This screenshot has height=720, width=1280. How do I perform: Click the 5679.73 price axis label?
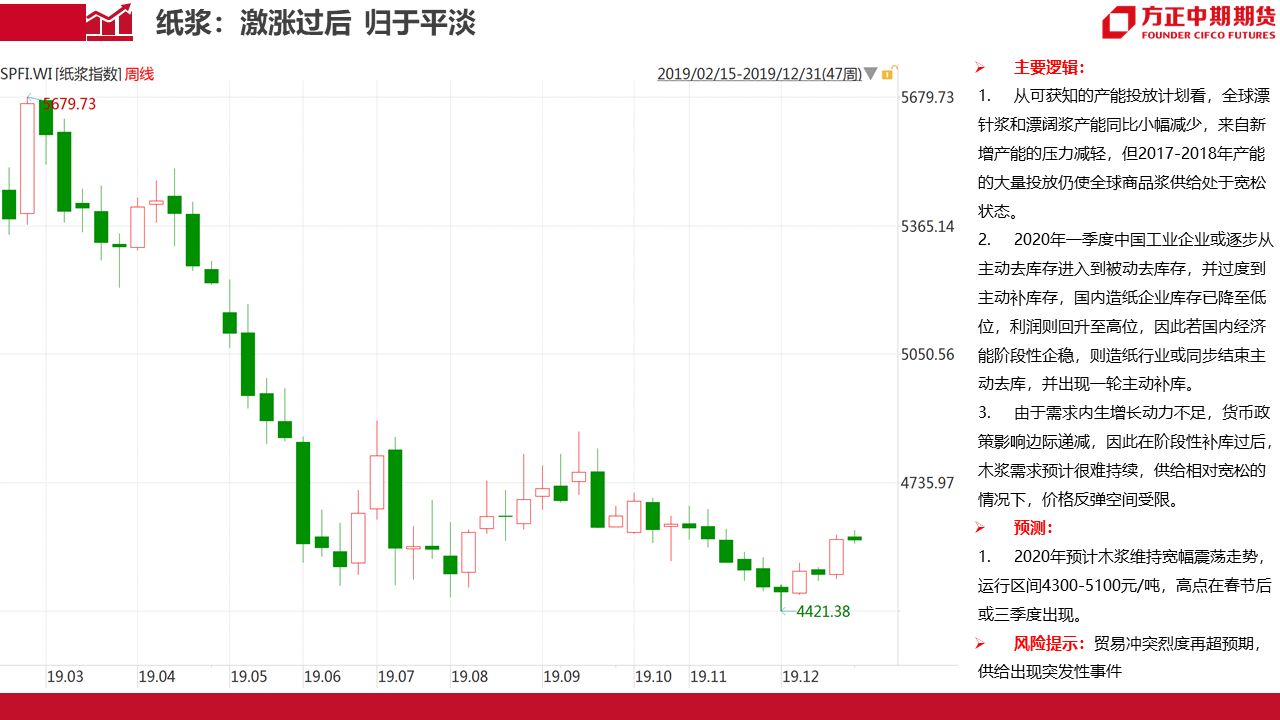click(x=928, y=97)
